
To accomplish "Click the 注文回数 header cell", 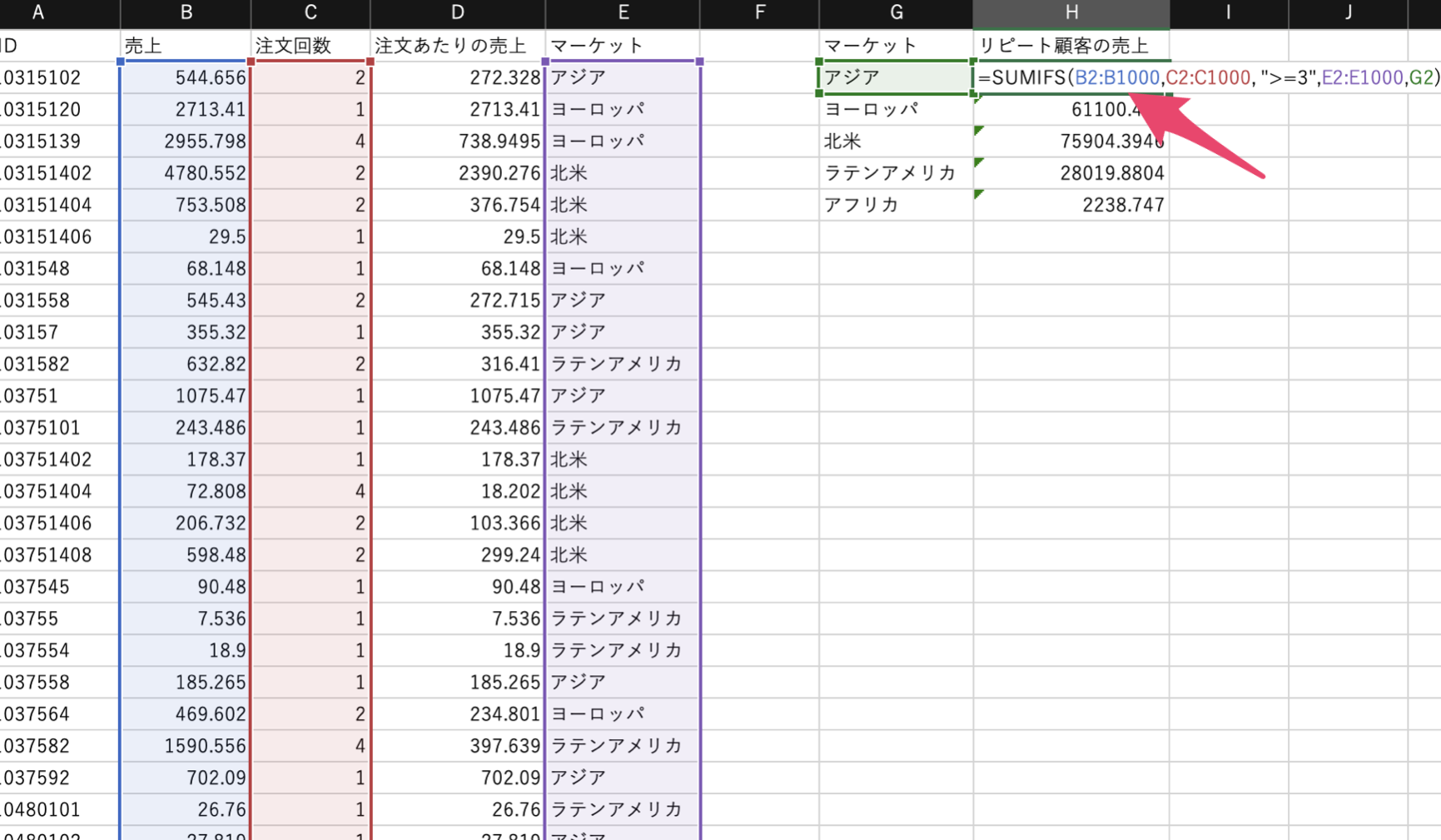I will tap(311, 46).
